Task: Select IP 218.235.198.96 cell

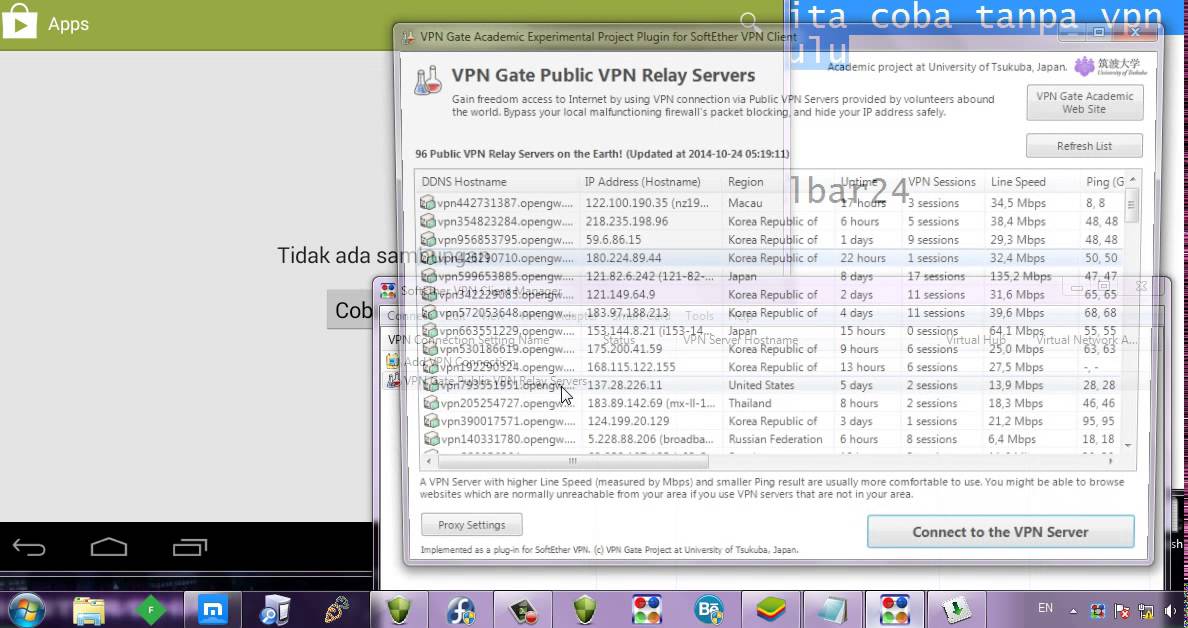Action: tap(627, 221)
